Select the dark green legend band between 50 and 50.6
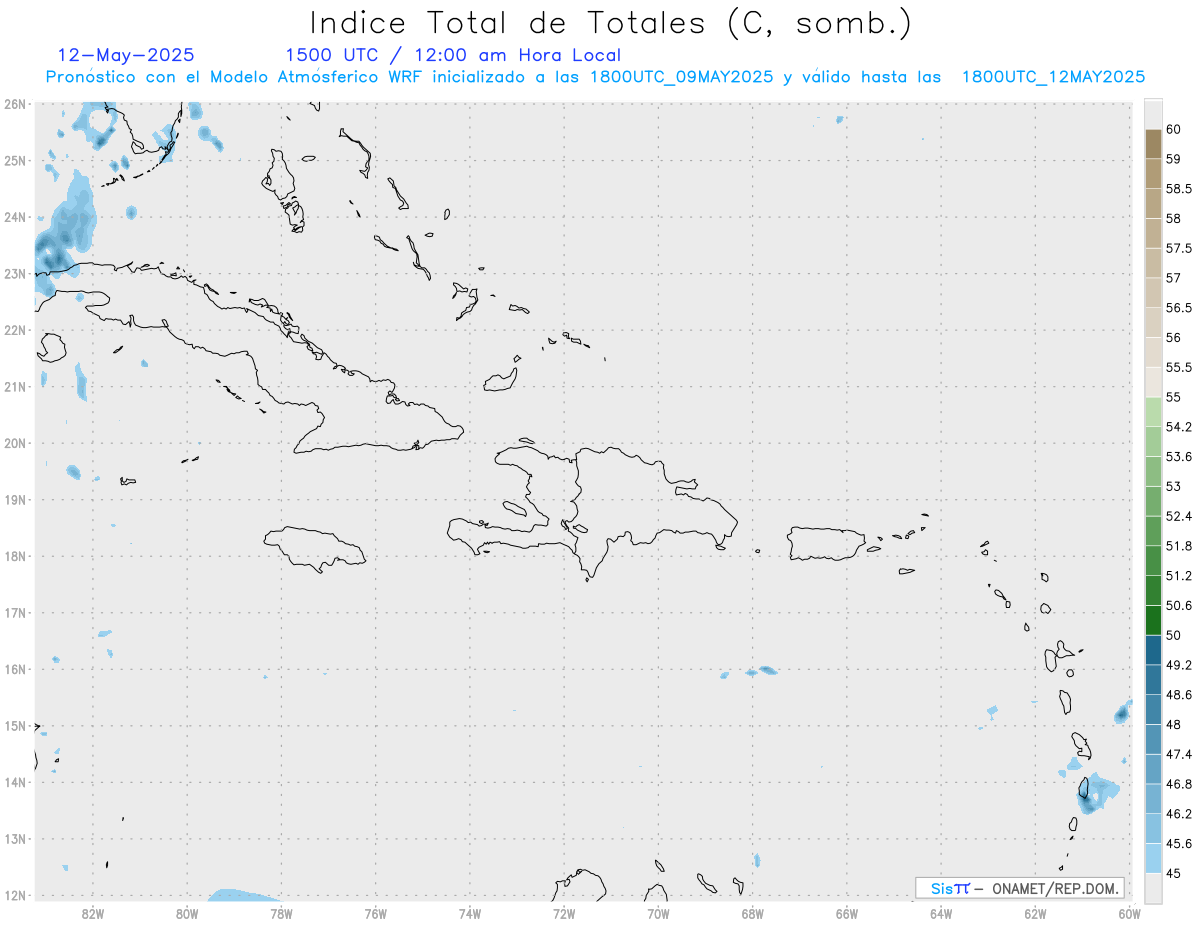Viewport: 1200px width, 927px height. point(1153,620)
